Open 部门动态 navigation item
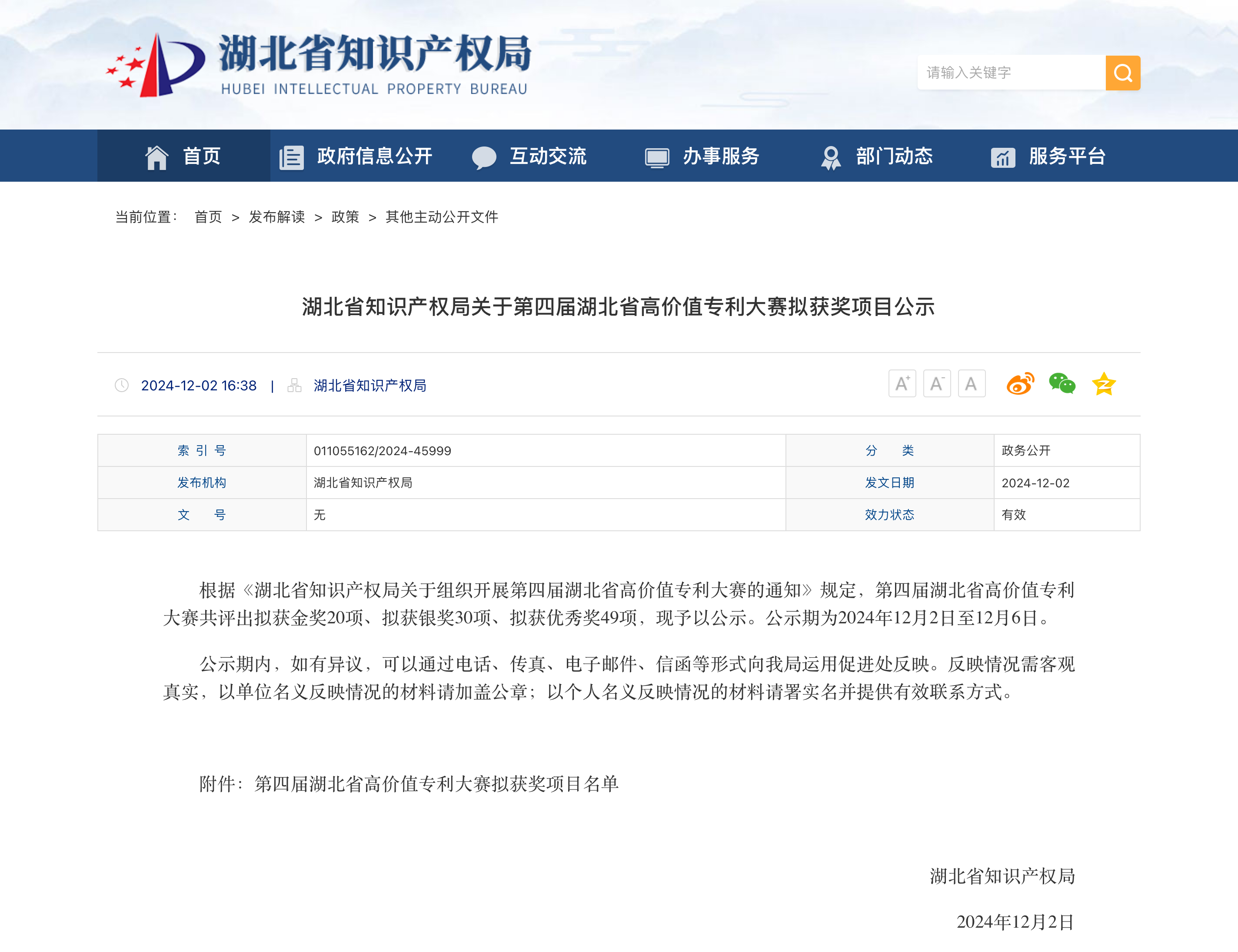Image resolution: width=1238 pixels, height=952 pixels. coord(894,156)
